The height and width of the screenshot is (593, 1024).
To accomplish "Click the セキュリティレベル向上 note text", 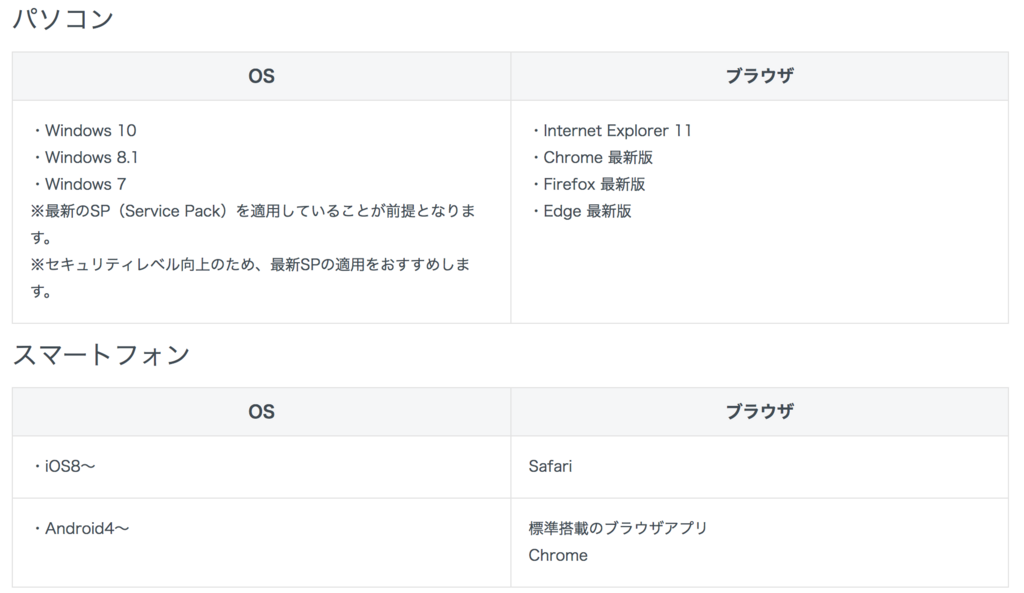I will coord(251,278).
